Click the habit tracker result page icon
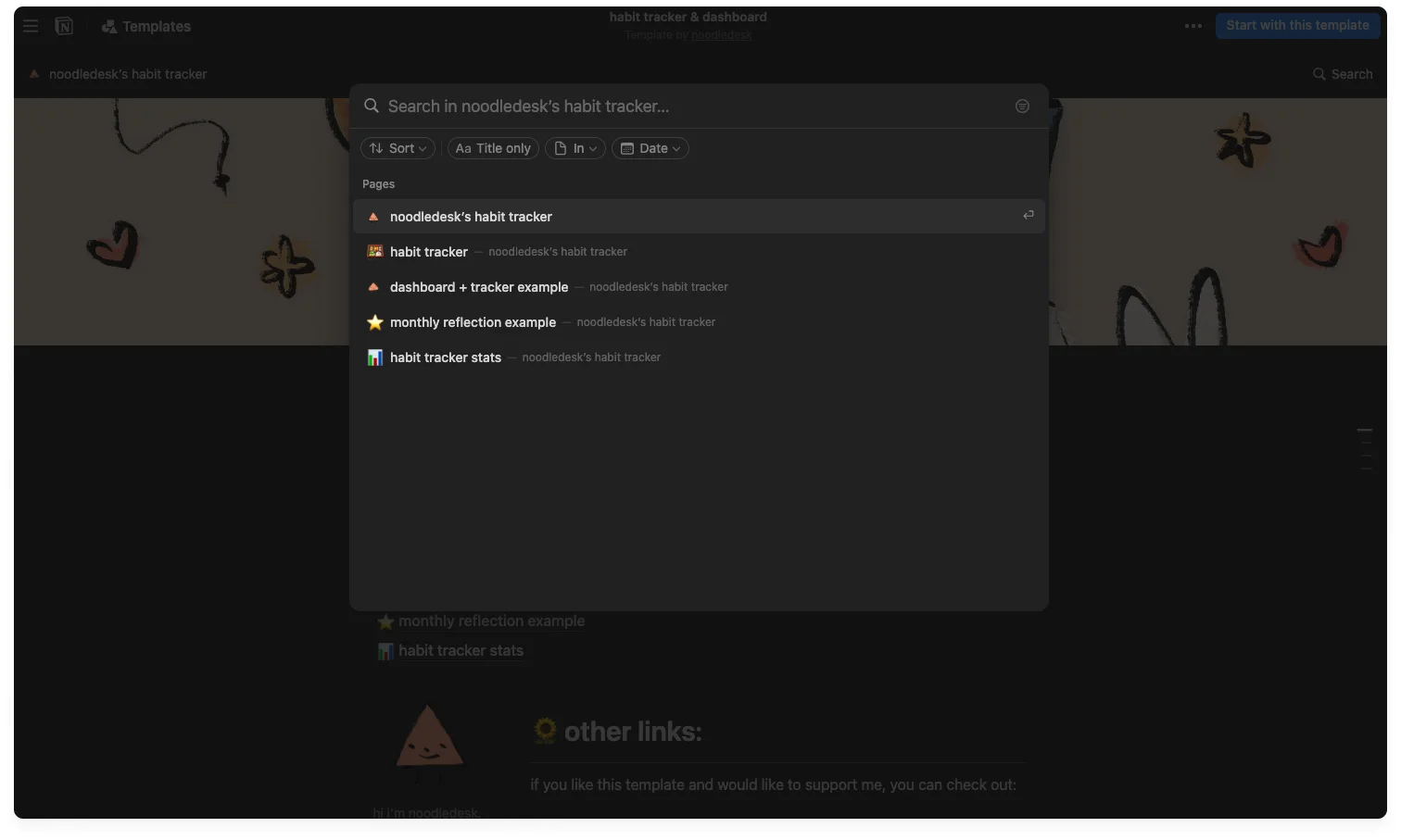This screenshot has height=840, width=1401. [x=374, y=252]
